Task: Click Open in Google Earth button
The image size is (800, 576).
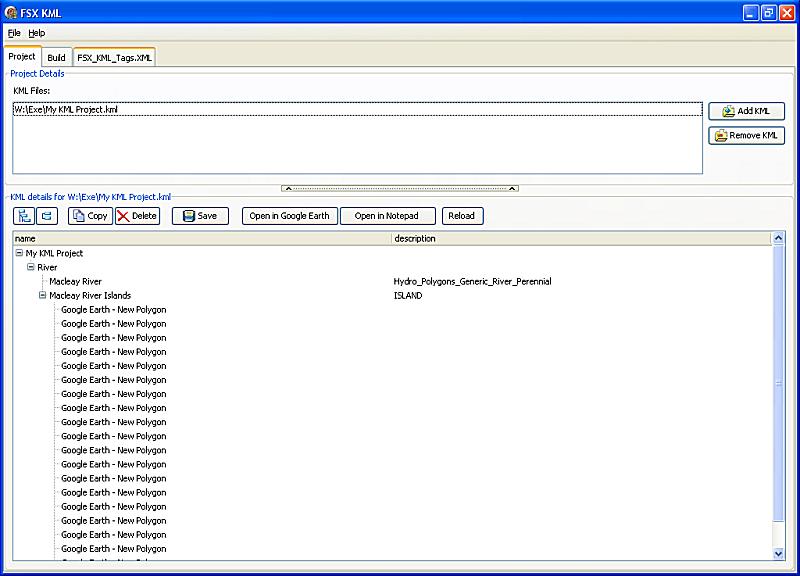Action: 289,216
